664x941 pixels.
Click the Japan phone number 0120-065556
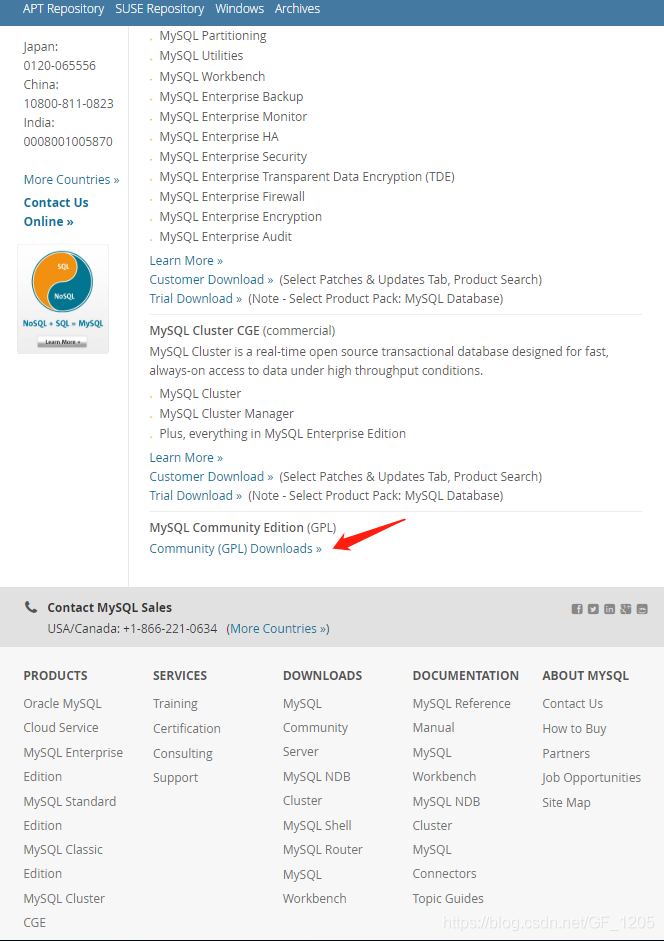(59, 65)
